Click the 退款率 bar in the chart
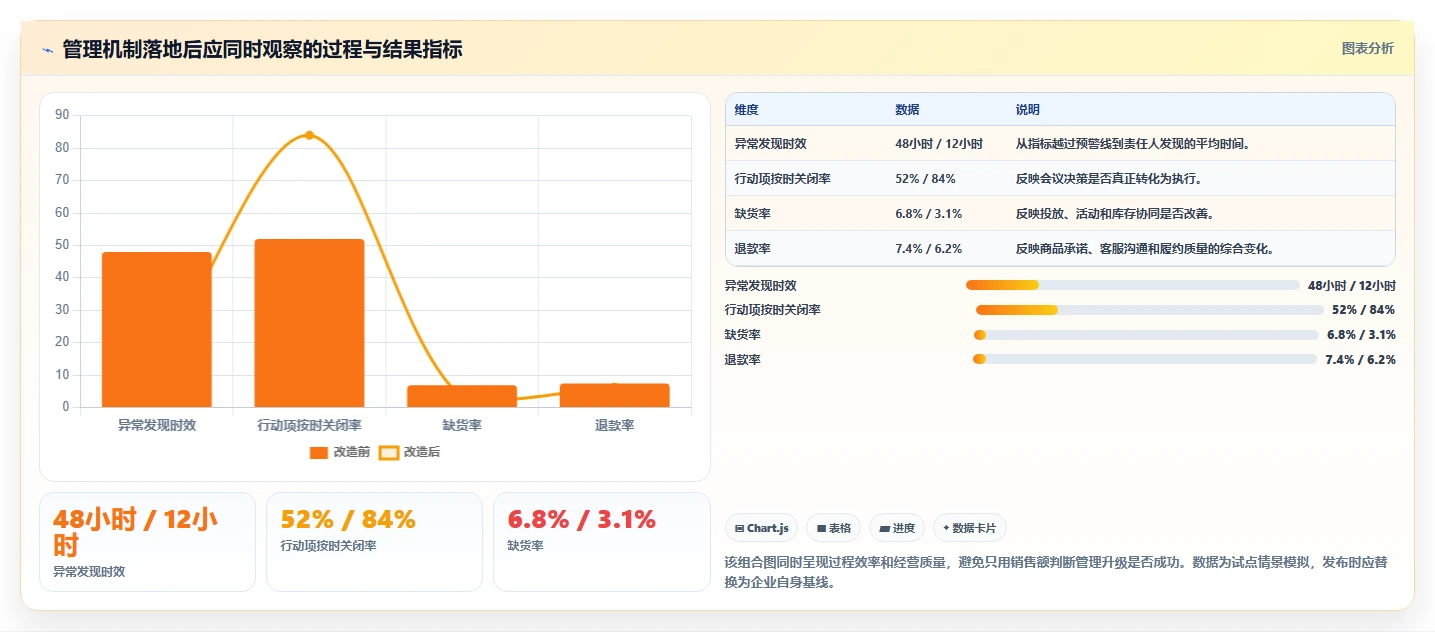The width and height of the screenshot is (1435, 632). point(614,395)
